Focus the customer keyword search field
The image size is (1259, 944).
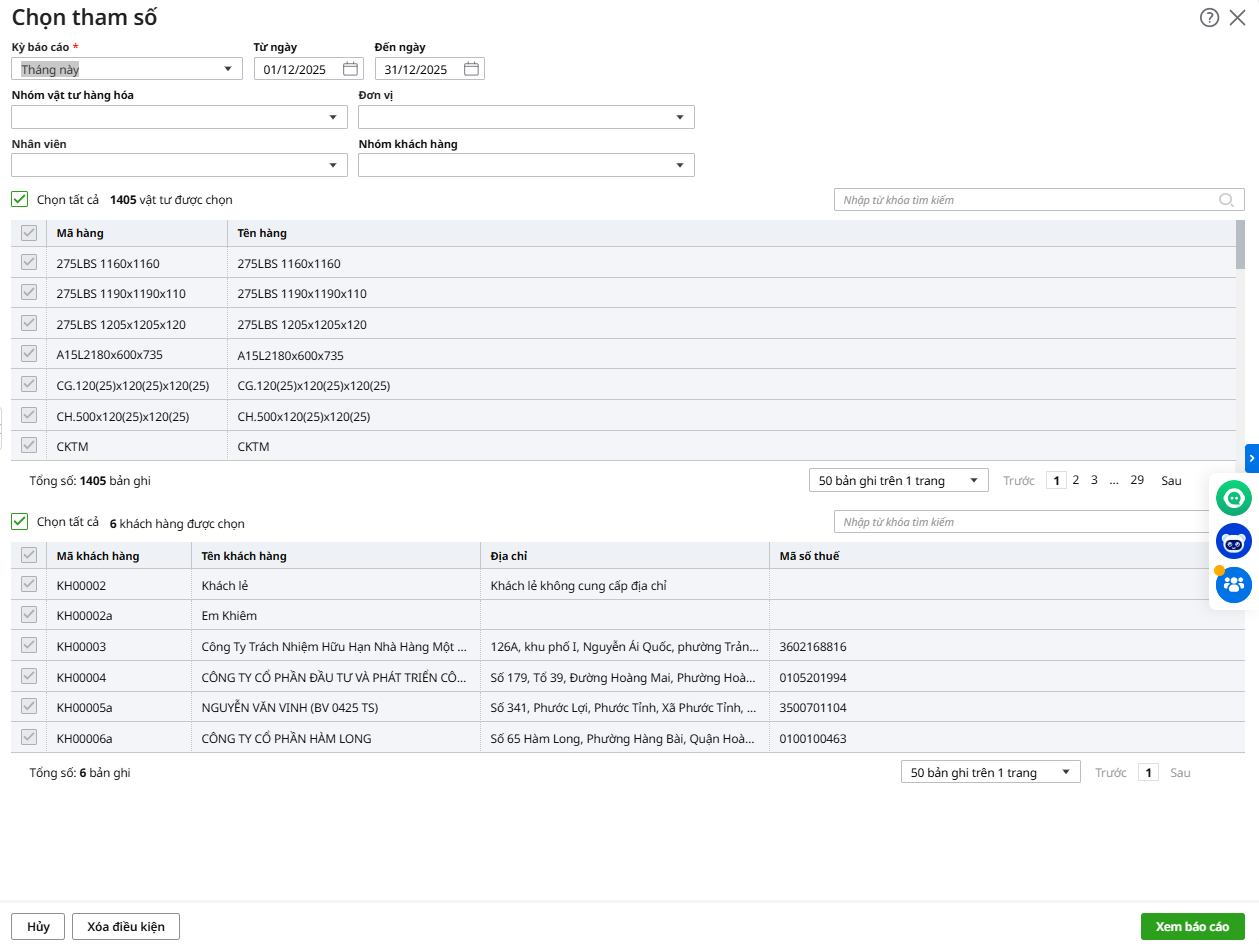coord(1020,522)
